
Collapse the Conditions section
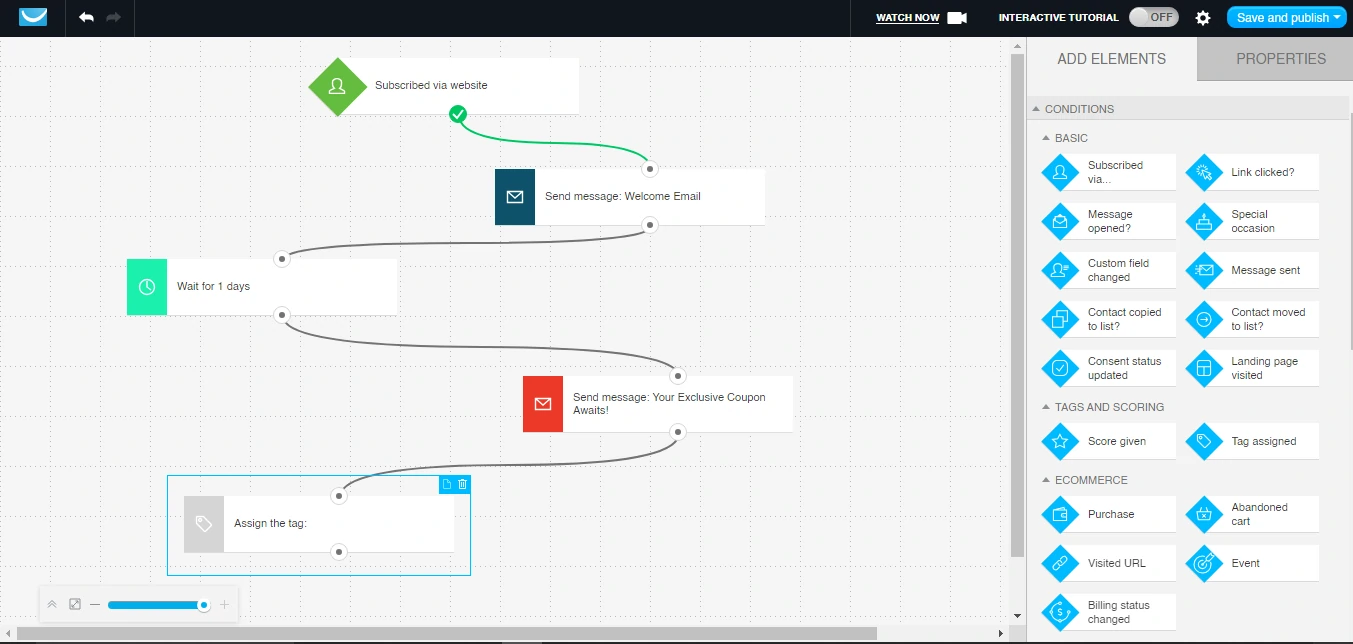[1036, 109]
